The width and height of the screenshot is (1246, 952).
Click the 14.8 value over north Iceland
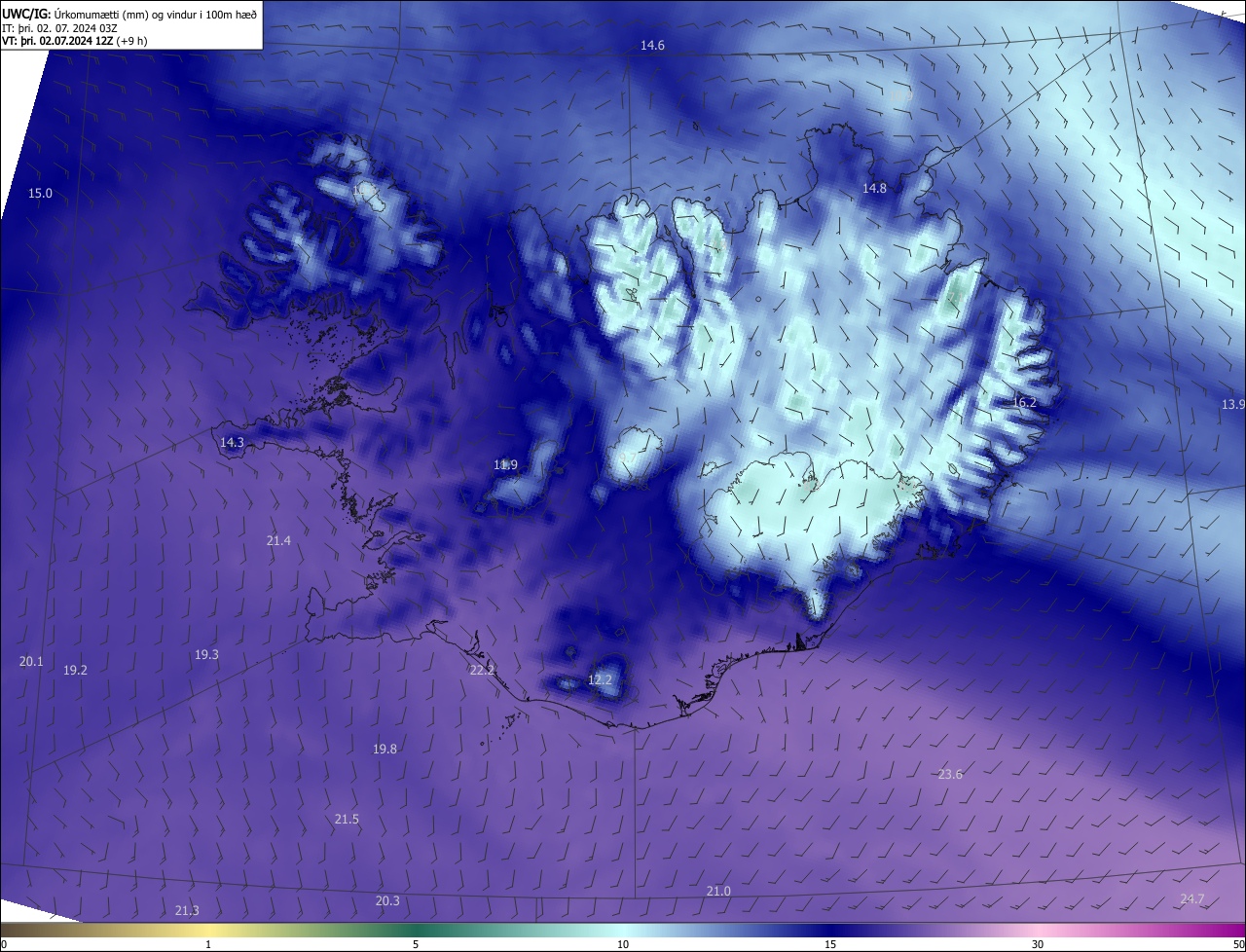(x=874, y=188)
